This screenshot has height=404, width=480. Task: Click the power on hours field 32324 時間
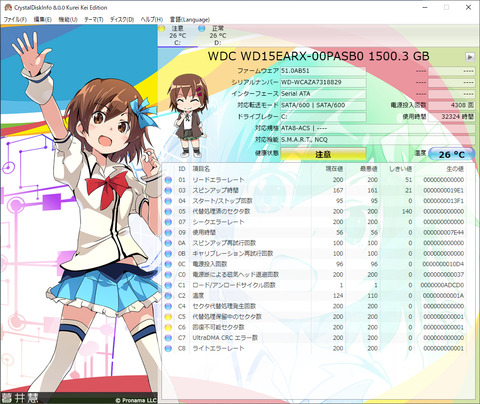[x=452, y=117]
